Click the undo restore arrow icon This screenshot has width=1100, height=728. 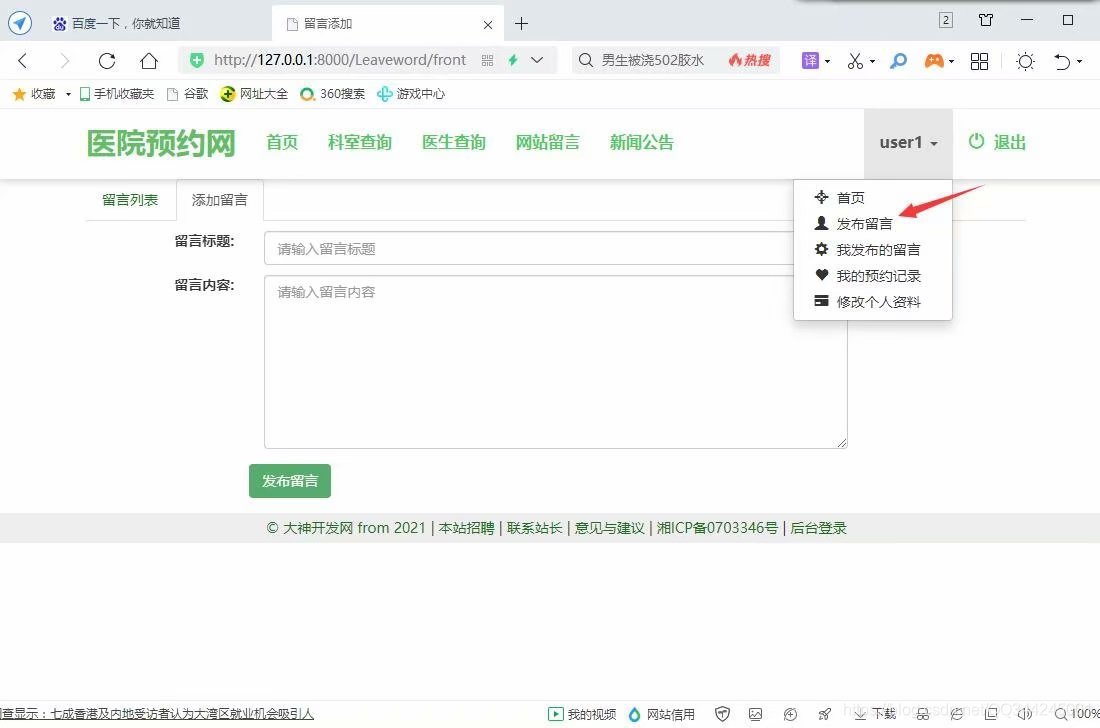(x=1062, y=61)
